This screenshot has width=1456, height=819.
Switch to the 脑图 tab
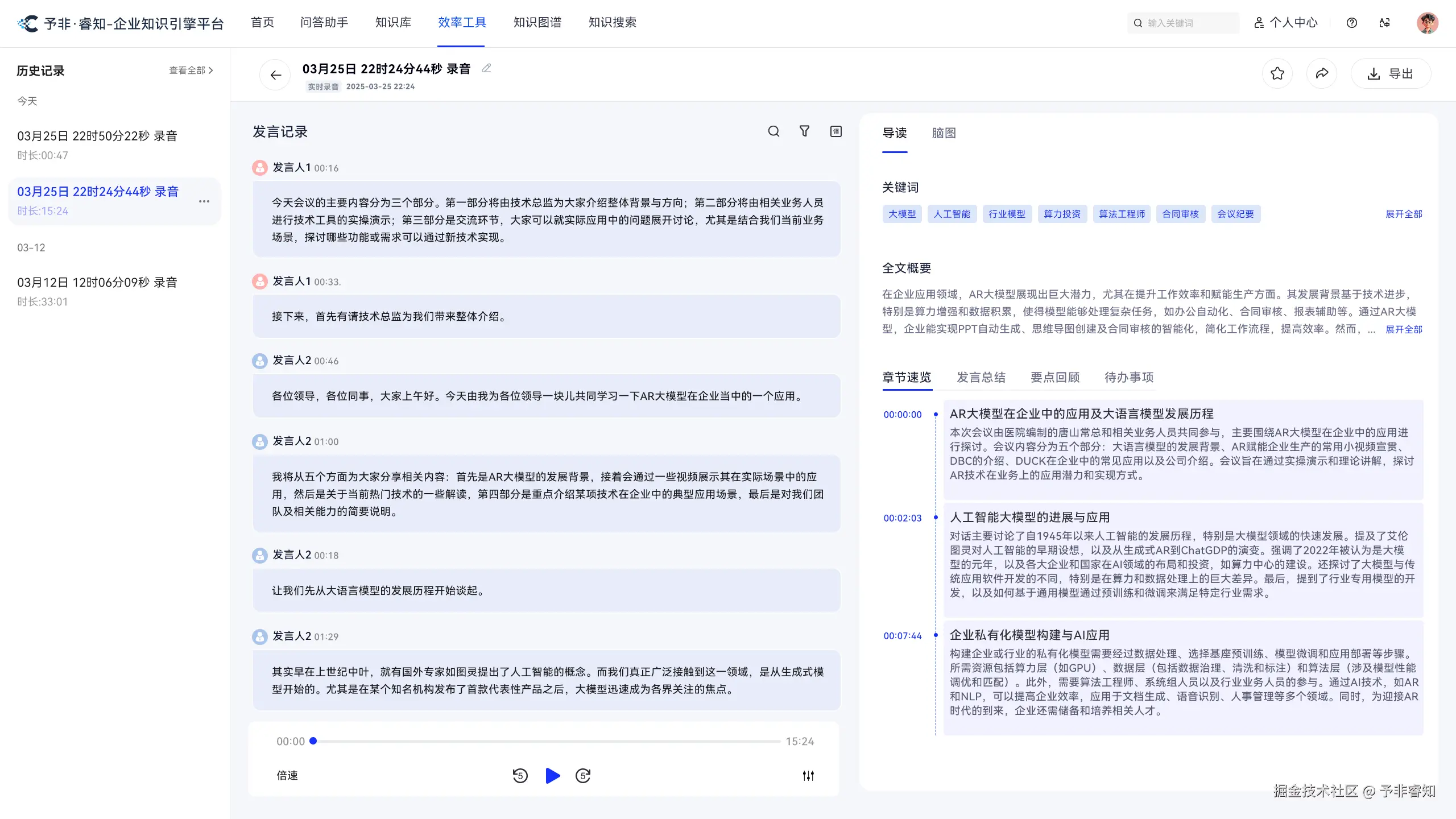pos(944,133)
